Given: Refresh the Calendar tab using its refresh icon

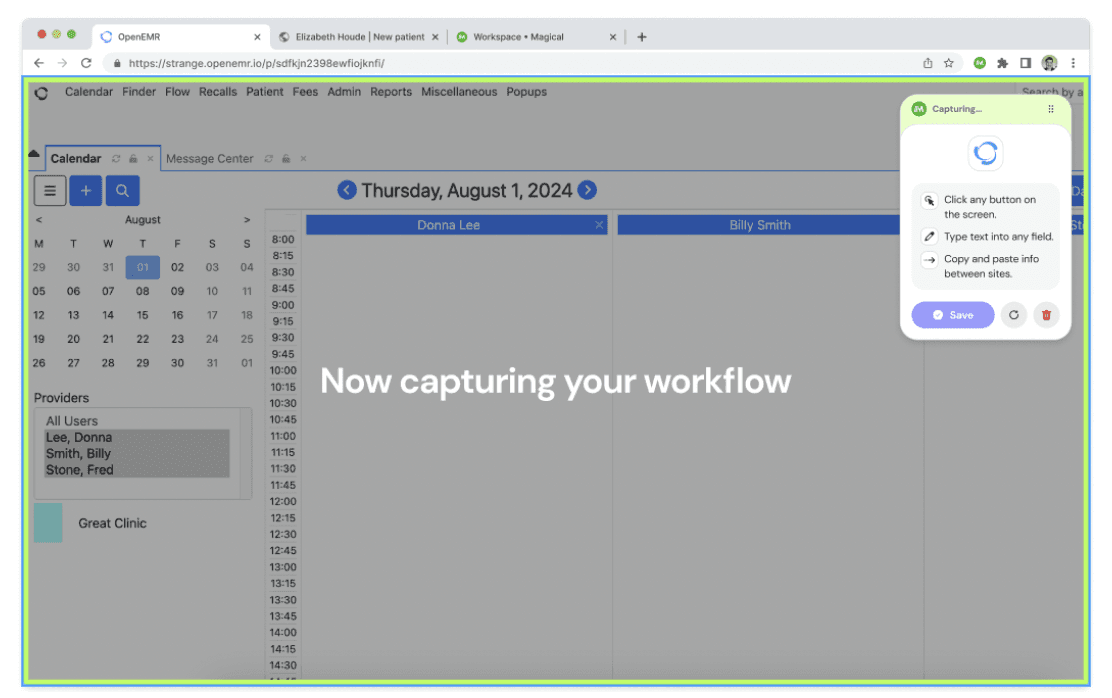Looking at the screenshot, I should (x=117, y=159).
